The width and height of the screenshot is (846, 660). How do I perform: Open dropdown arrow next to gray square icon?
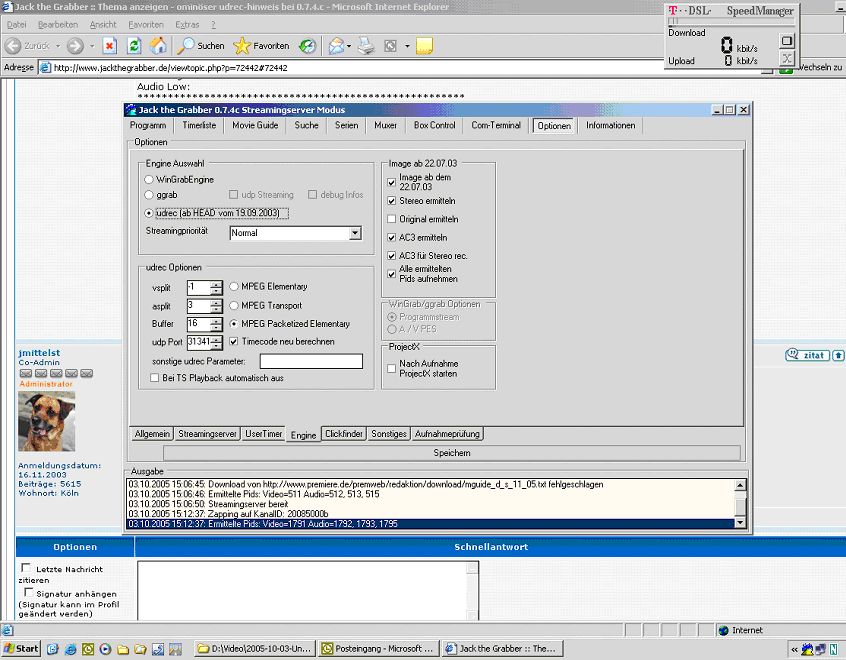point(407,46)
